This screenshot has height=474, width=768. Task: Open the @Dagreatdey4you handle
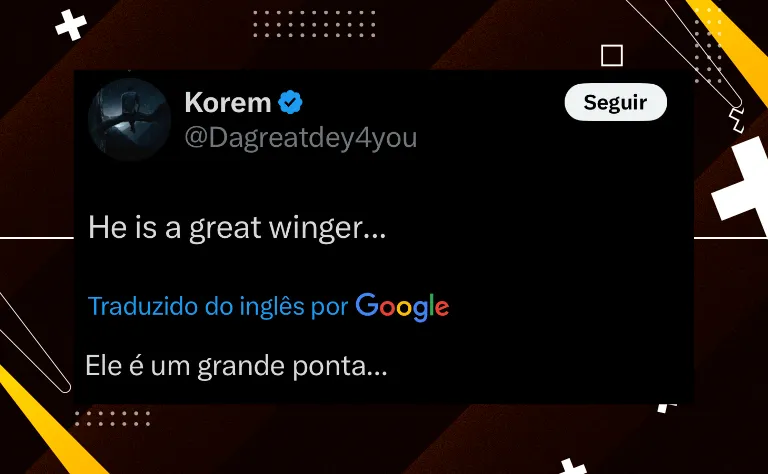tap(301, 138)
